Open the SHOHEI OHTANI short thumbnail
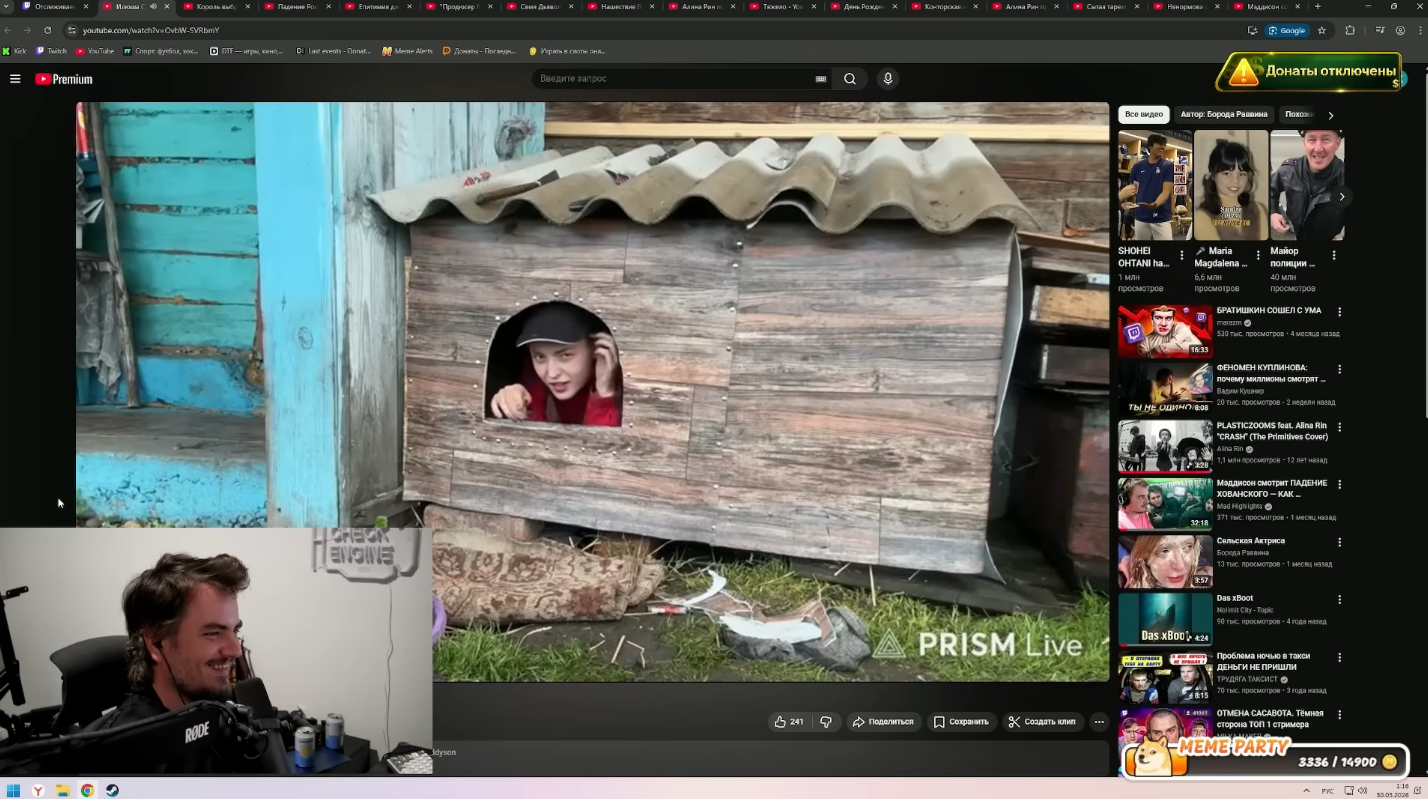1428x799 pixels. tap(1155, 185)
